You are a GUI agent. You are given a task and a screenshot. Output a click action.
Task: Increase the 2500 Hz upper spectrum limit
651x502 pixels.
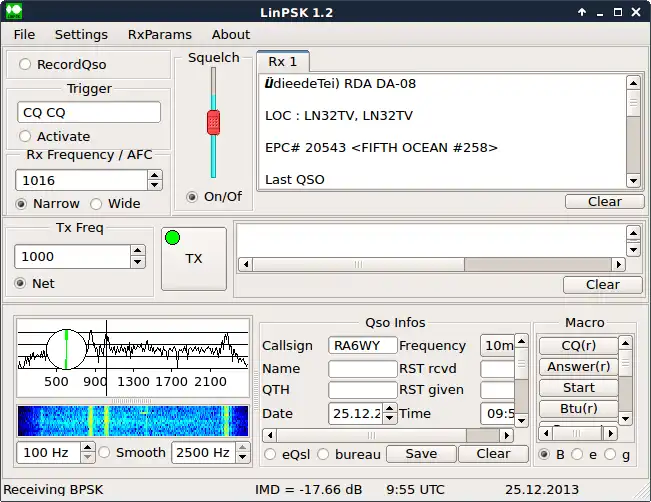243,447
